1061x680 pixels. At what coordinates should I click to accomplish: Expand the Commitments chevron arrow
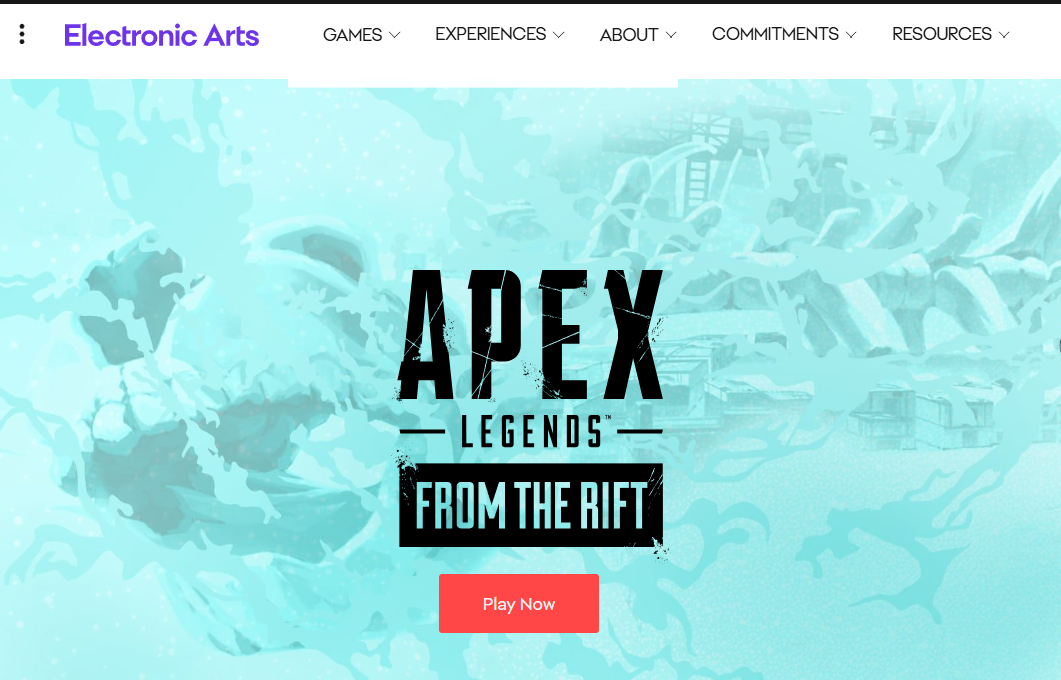point(851,35)
